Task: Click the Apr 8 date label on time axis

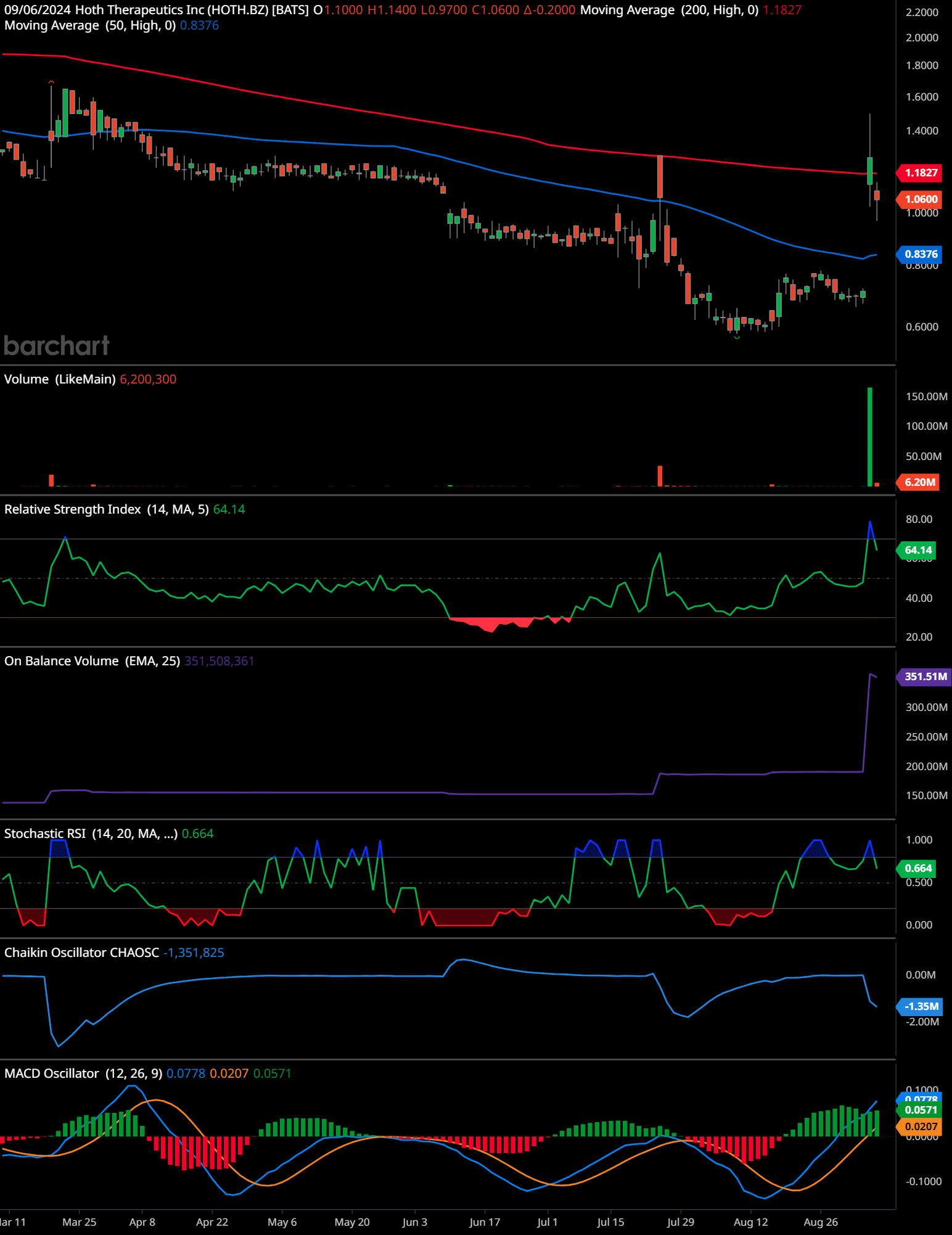Action: click(x=142, y=1222)
